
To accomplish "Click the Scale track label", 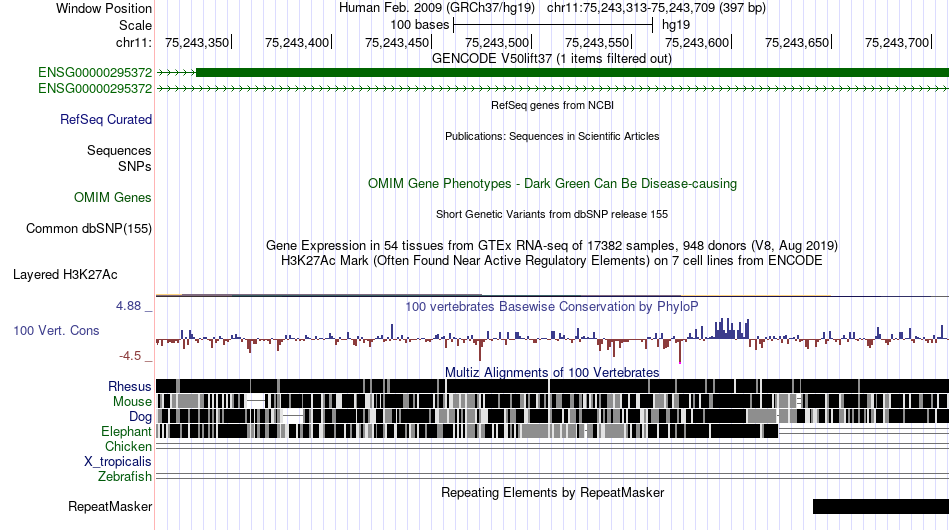I will (x=135, y=25).
